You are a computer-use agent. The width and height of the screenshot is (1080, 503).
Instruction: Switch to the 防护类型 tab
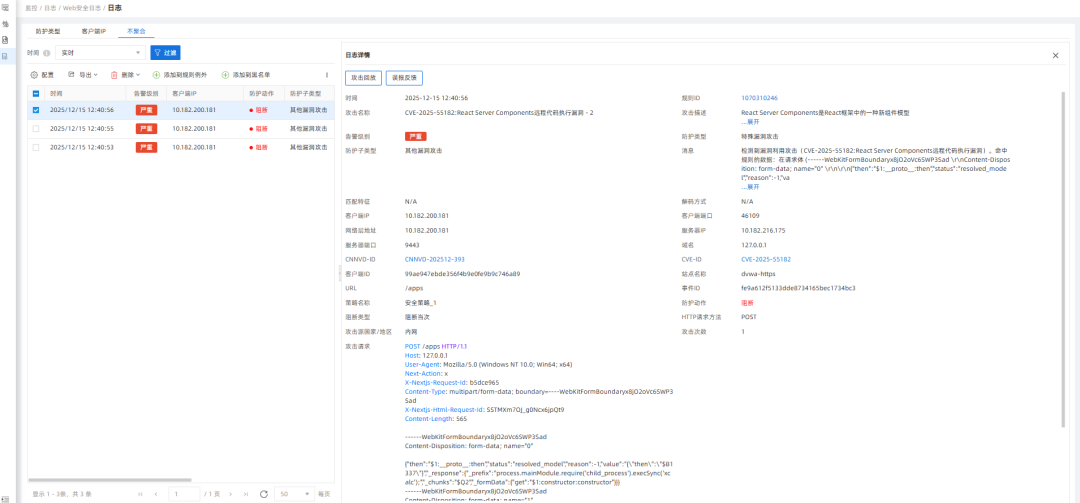click(x=47, y=31)
